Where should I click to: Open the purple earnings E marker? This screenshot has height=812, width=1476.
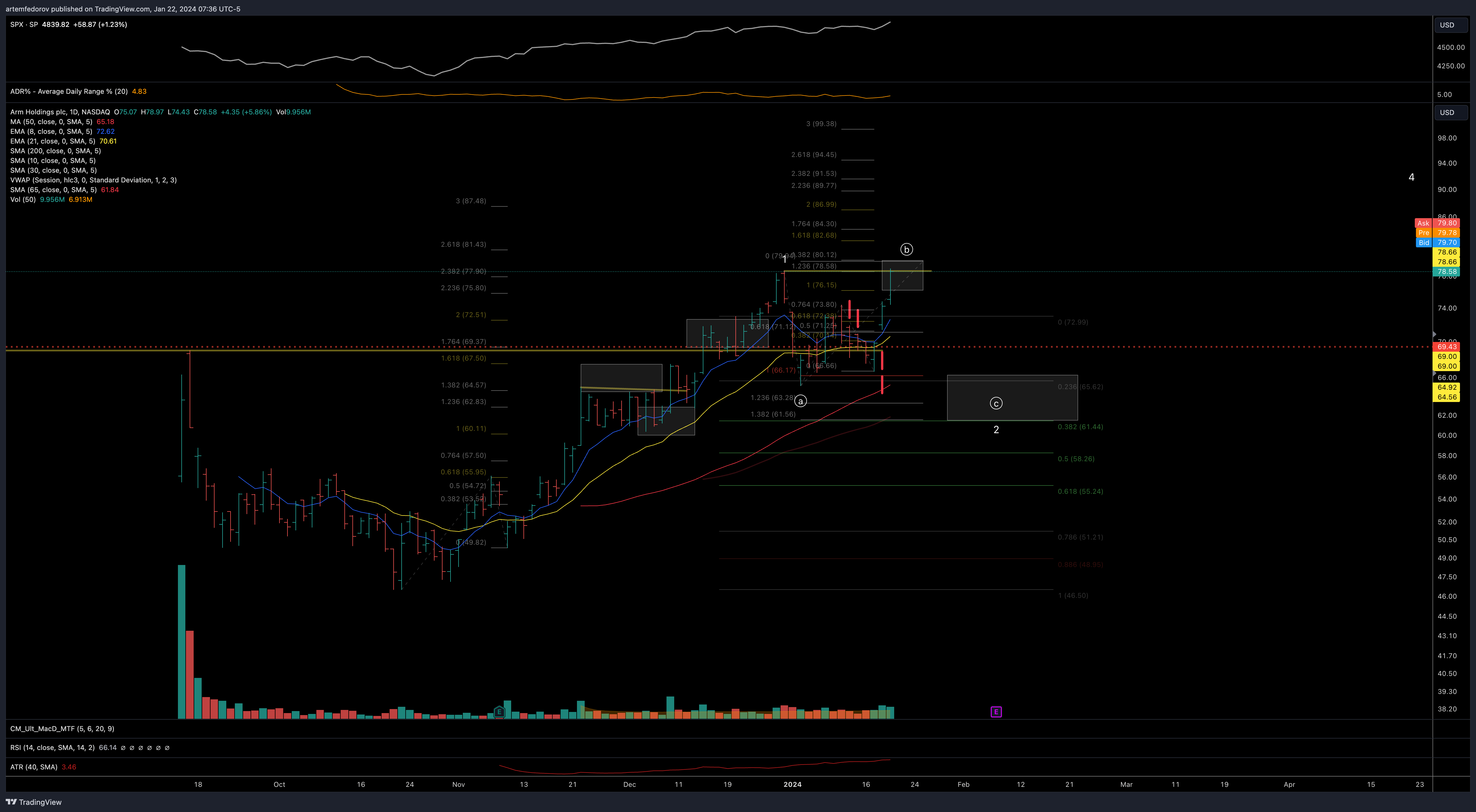[x=996, y=712]
